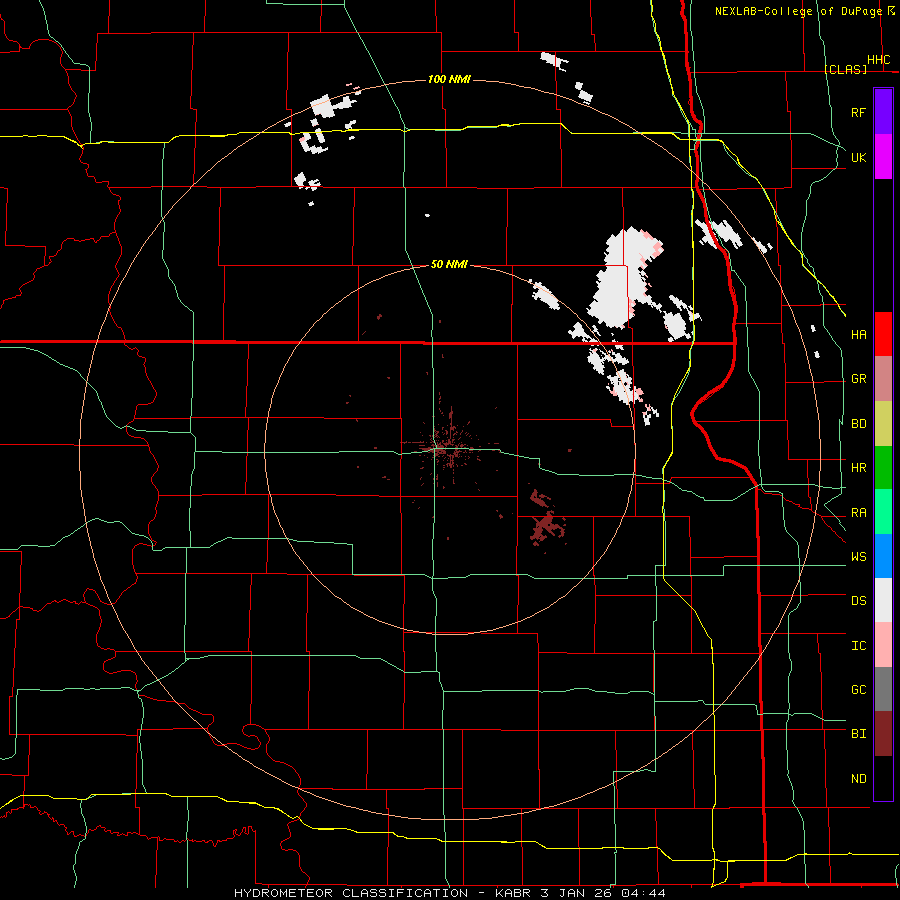Pick the yellow BD legend swatch
This screenshot has height=900, width=900.
click(883, 424)
